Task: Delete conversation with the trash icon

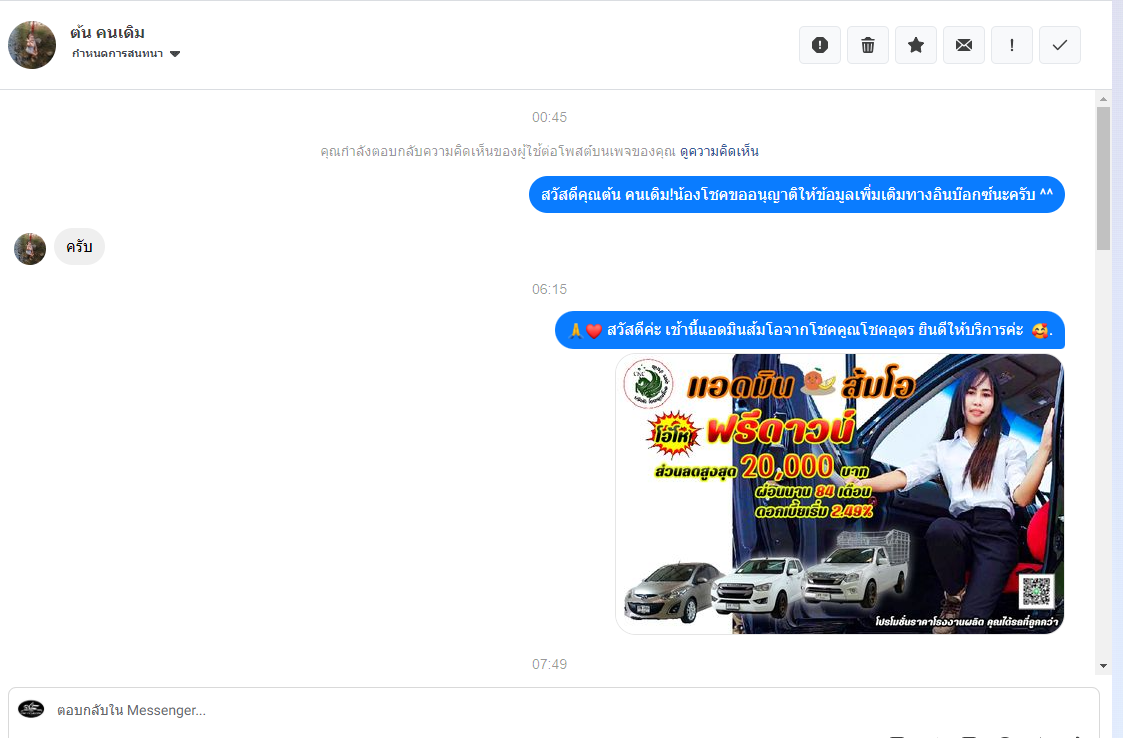Action: pos(867,45)
